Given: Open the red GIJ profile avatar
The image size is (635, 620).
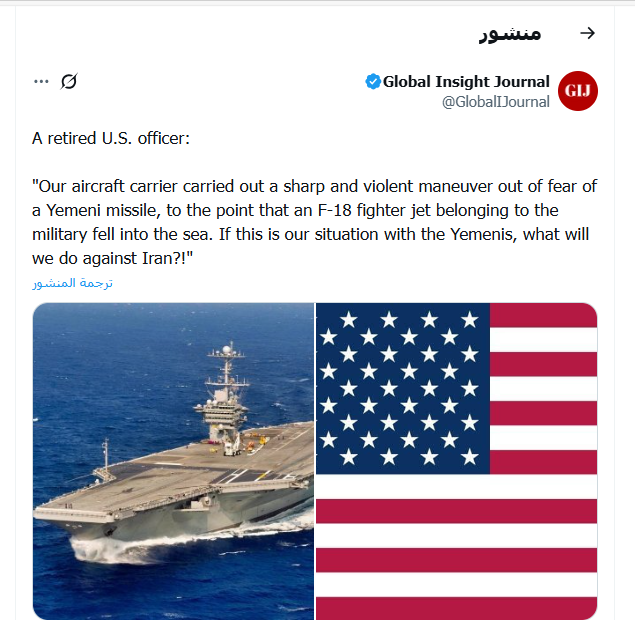Looking at the screenshot, I should 577,91.
